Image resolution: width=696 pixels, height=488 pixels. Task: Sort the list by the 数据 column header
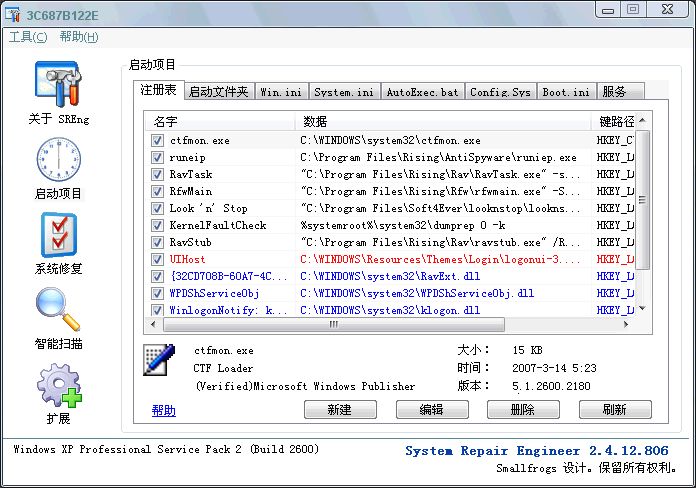tap(443, 121)
